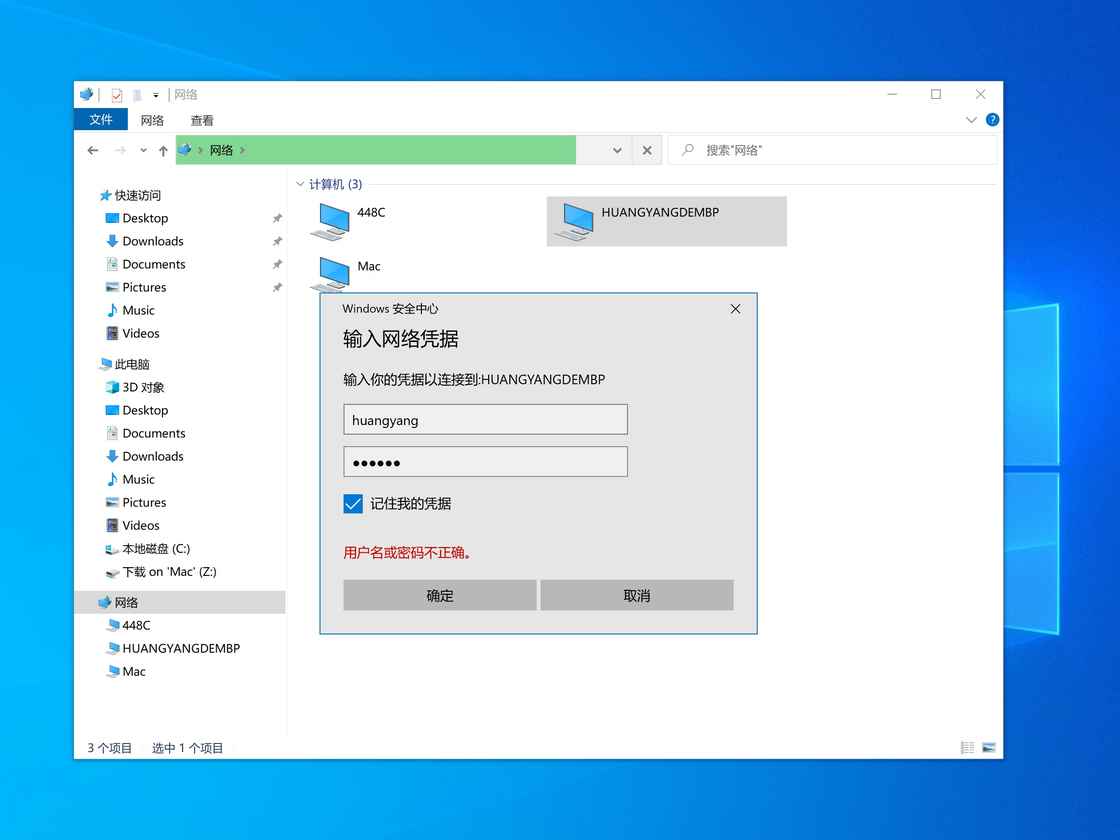Click the help question mark icon
The height and width of the screenshot is (840, 1120).
point(992,119)
